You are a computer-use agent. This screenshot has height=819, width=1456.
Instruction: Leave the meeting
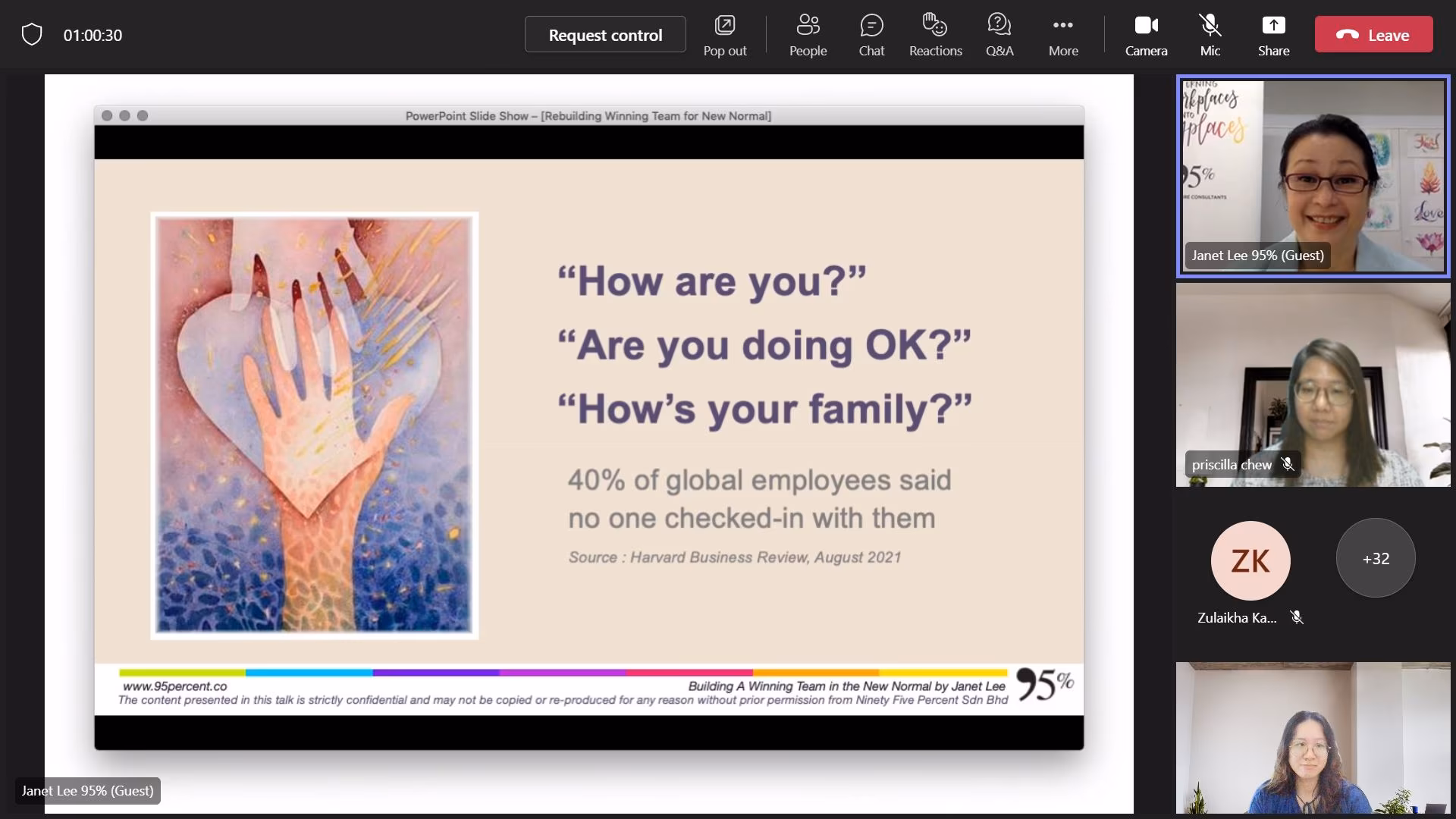click(1373, 35)
